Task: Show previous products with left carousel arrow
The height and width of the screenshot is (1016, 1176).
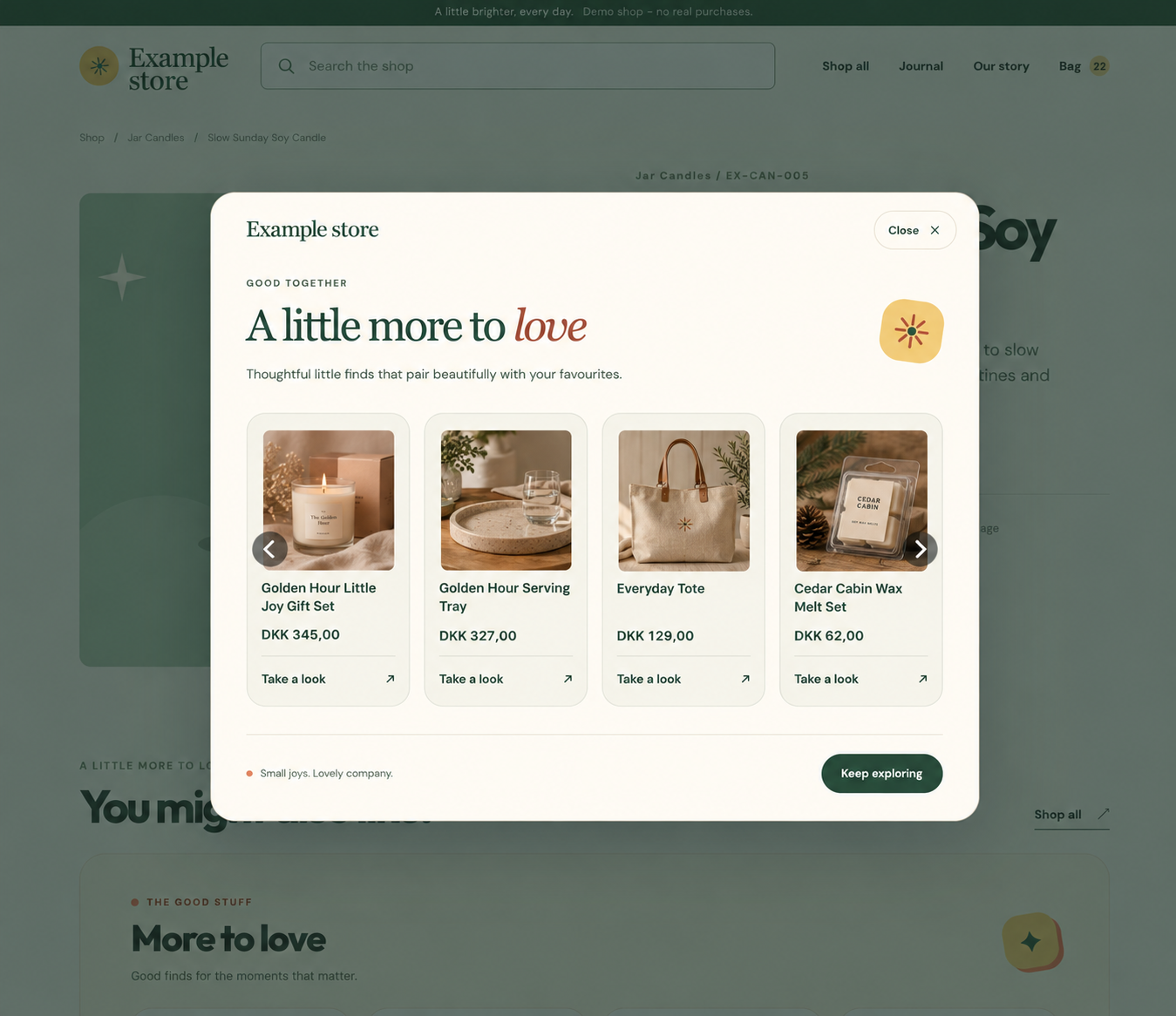Action: (x=269, y=549)
